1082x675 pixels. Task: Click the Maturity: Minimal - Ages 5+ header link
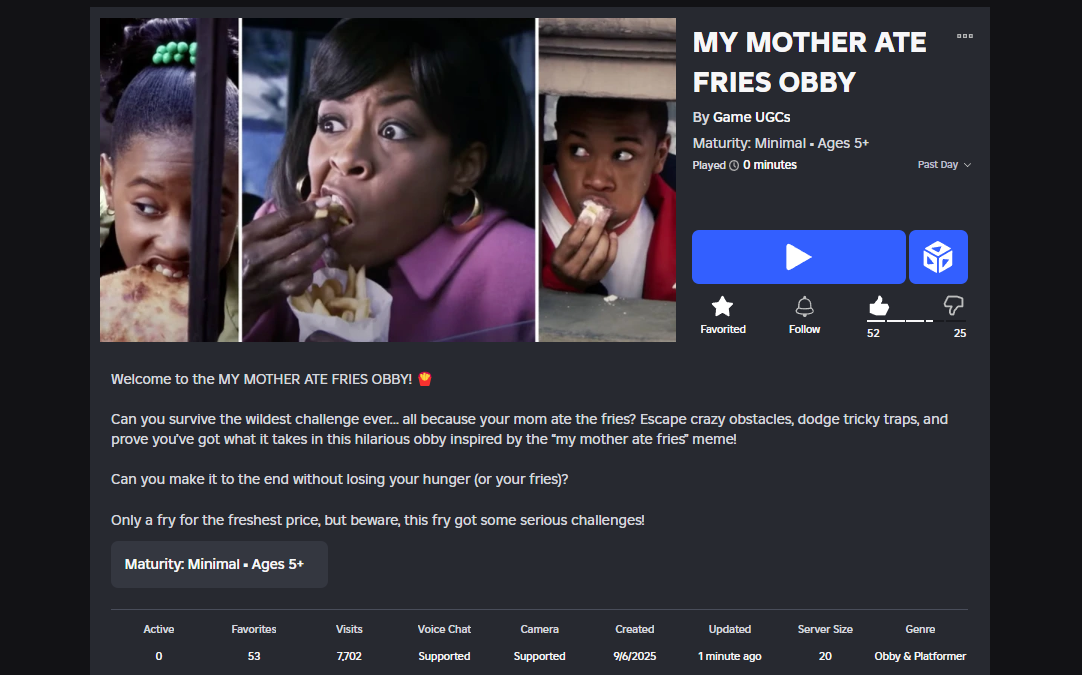point(780,144)
